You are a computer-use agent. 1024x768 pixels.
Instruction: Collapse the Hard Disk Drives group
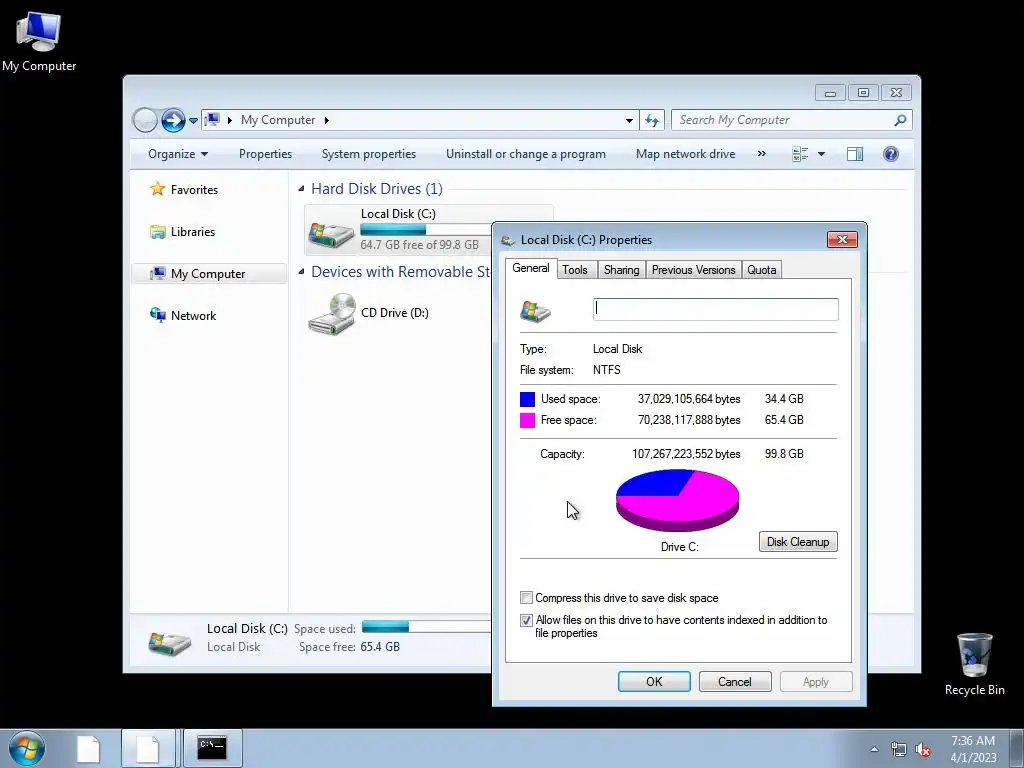[301, 189]
